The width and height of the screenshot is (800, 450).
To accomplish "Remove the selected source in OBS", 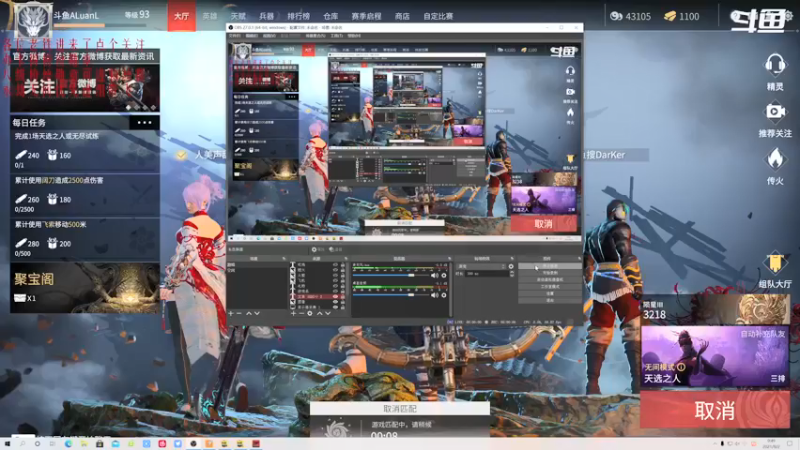I will coord(301,313).
